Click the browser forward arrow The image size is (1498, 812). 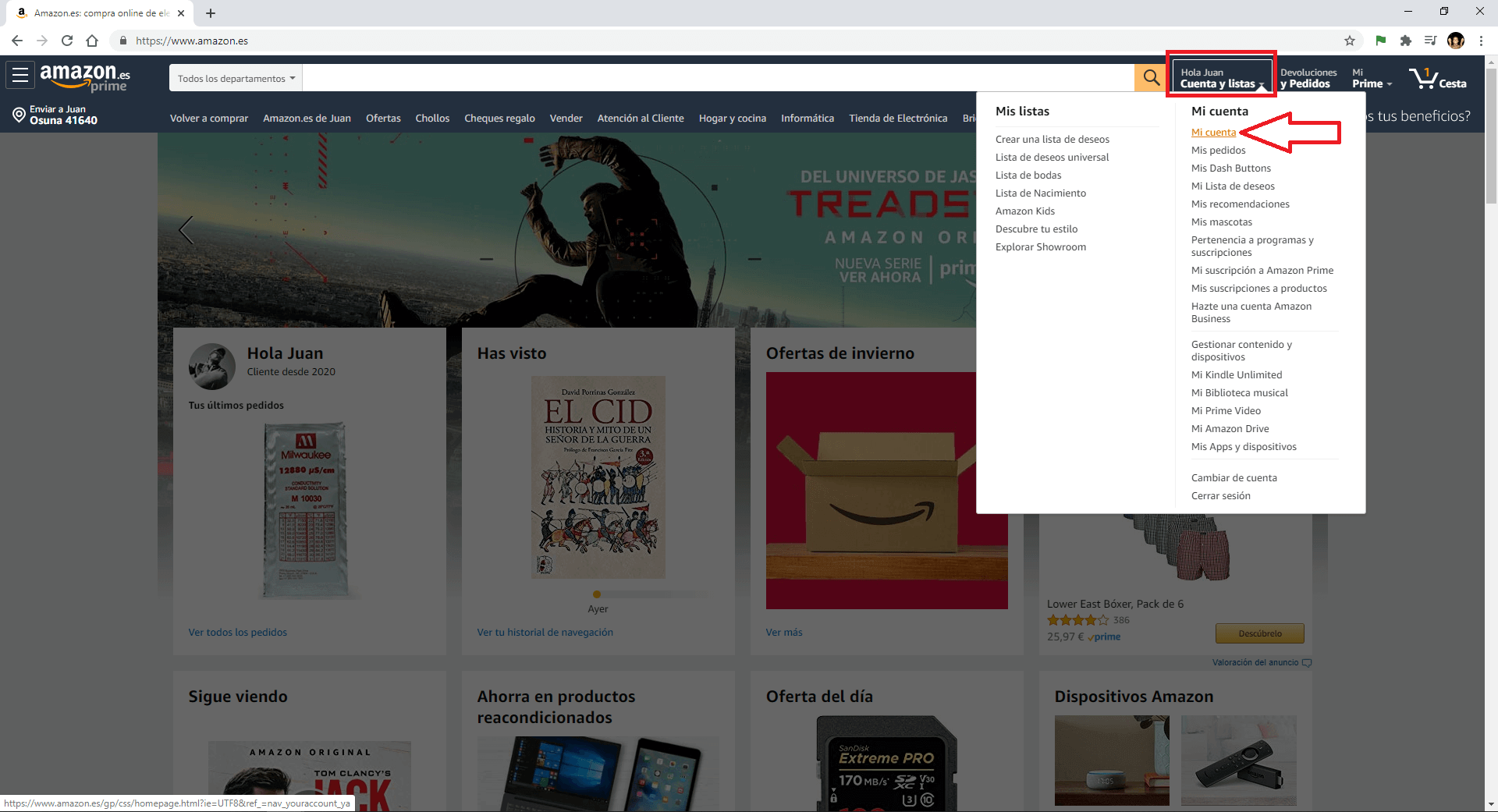42,41
